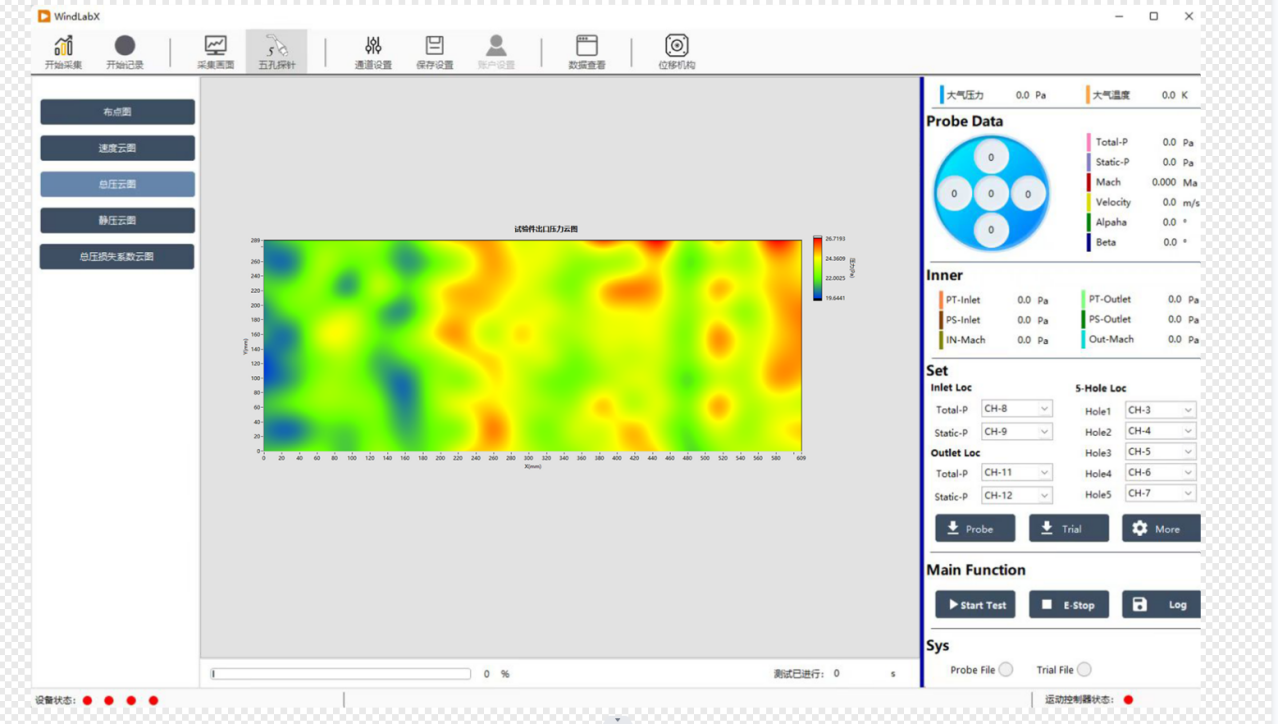This screenshot has height=724, width=1278.
Task: Show the 布点图 point layout view
Action: (117, 112)
